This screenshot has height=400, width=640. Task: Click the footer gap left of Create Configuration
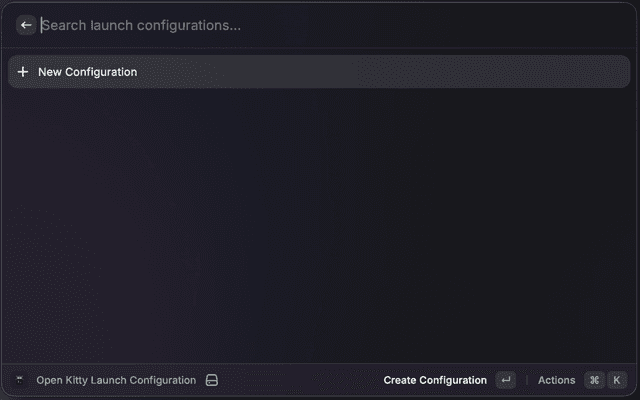click(x=300, y=380)
